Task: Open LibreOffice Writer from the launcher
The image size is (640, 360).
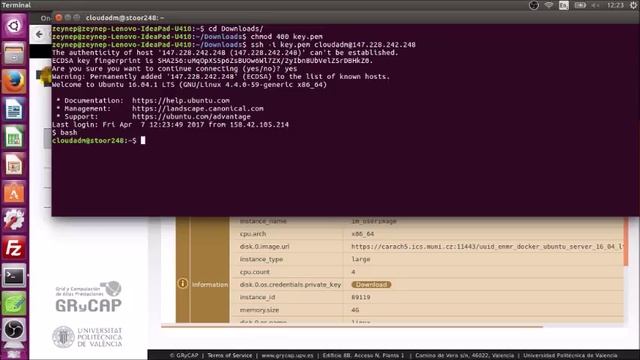Action: (x=14, y=109)
